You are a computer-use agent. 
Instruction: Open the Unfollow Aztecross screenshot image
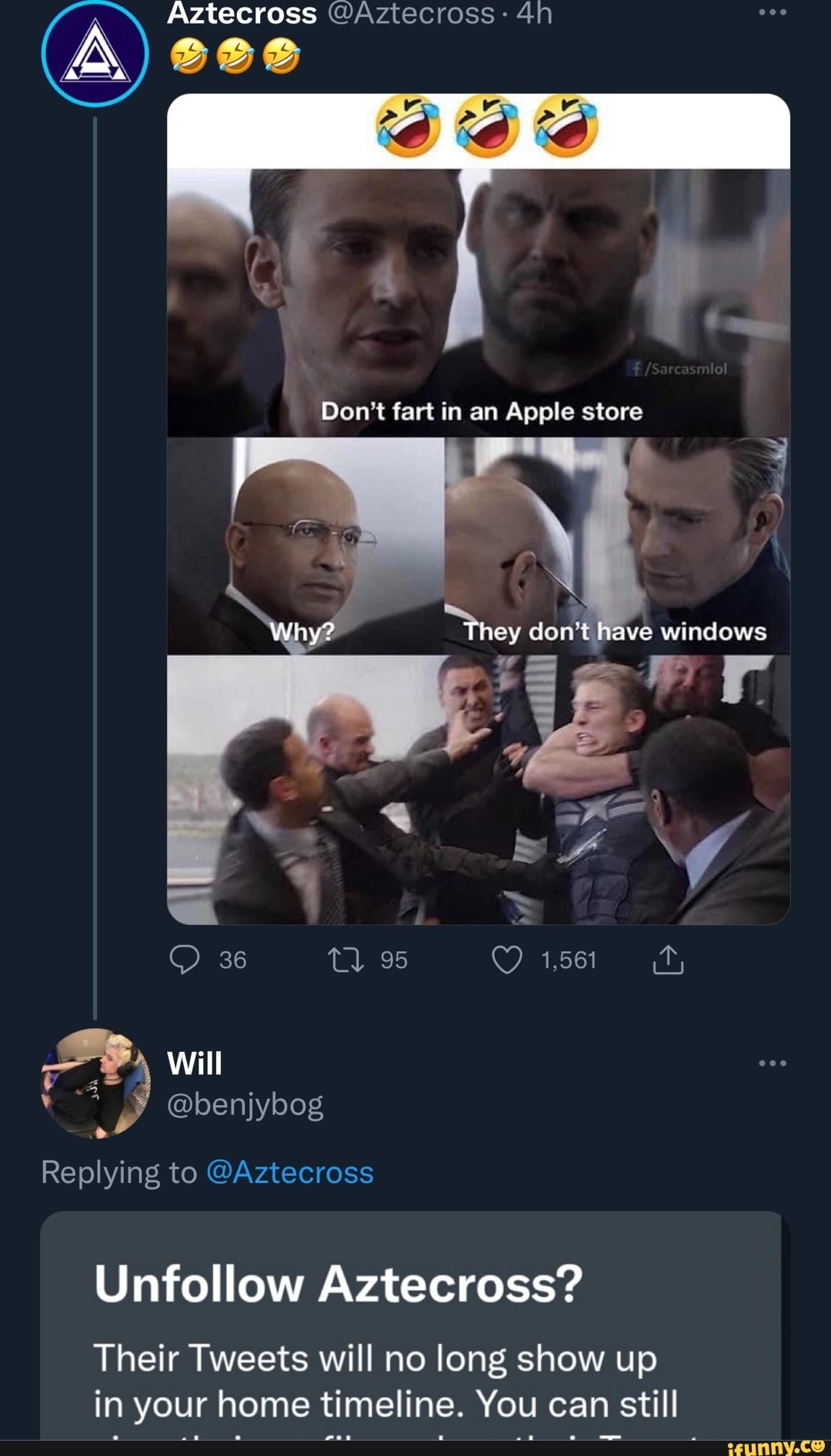tap(411, 1324)
